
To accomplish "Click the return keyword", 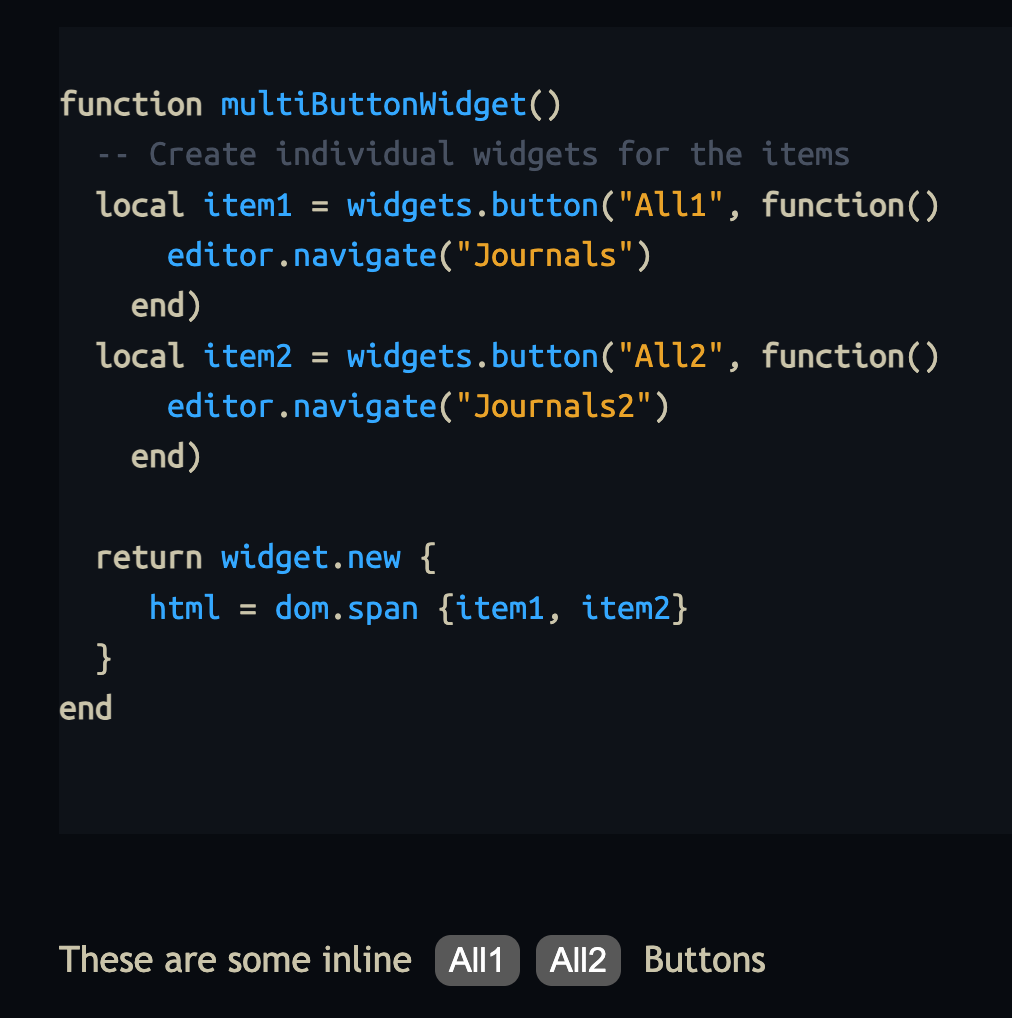I will 148,557.
